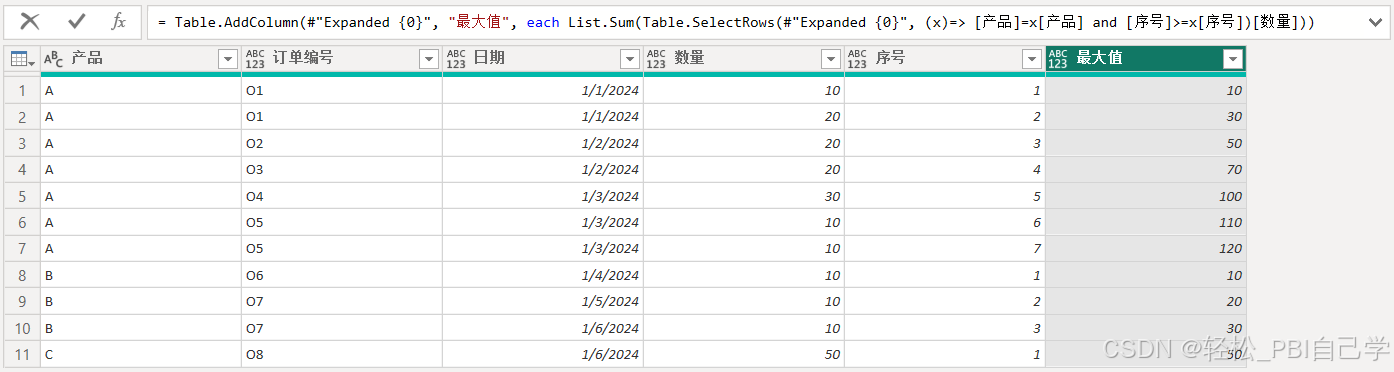The image size is (1394, 372).
Task: Click the 1/5/2024 date cell
Action: coord(543,301)
